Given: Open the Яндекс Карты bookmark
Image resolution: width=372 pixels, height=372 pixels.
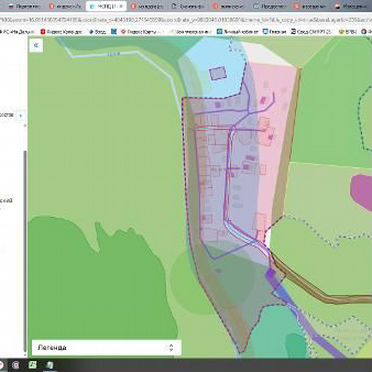Looking at the screenshot, I should pyautogui.click(x=140, y=32).
